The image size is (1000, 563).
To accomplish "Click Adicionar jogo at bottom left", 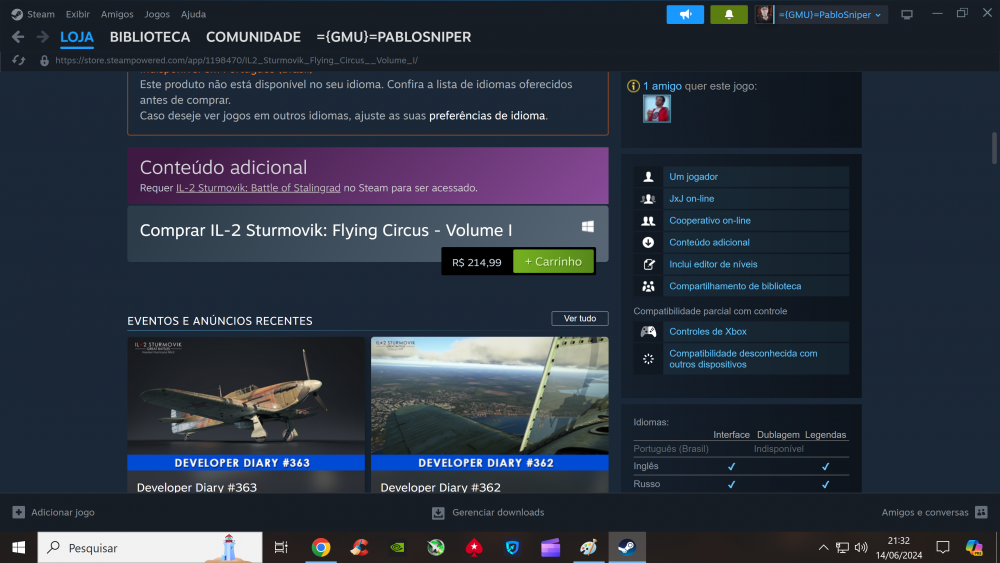I will [62, 512].
